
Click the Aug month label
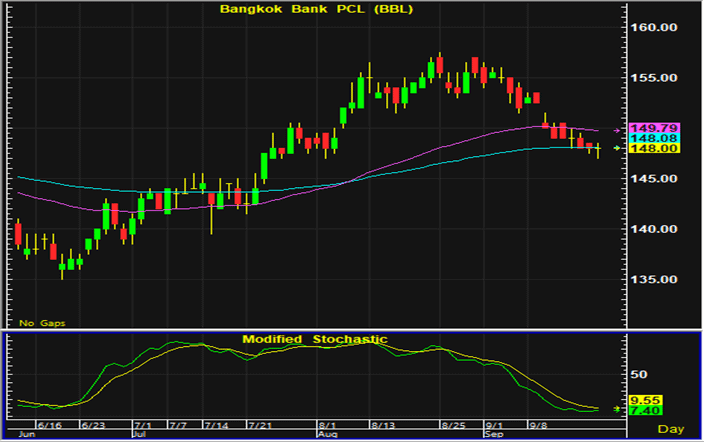(327, 436)
